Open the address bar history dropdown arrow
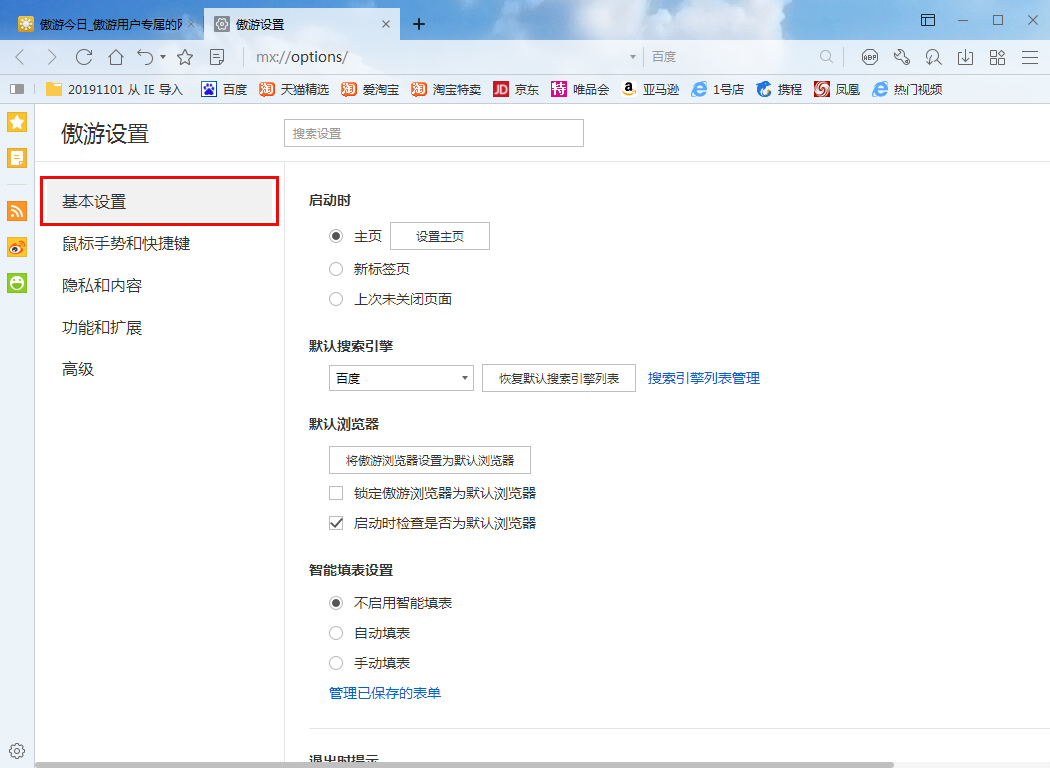 pyautogui.click(x=633, y=58)
